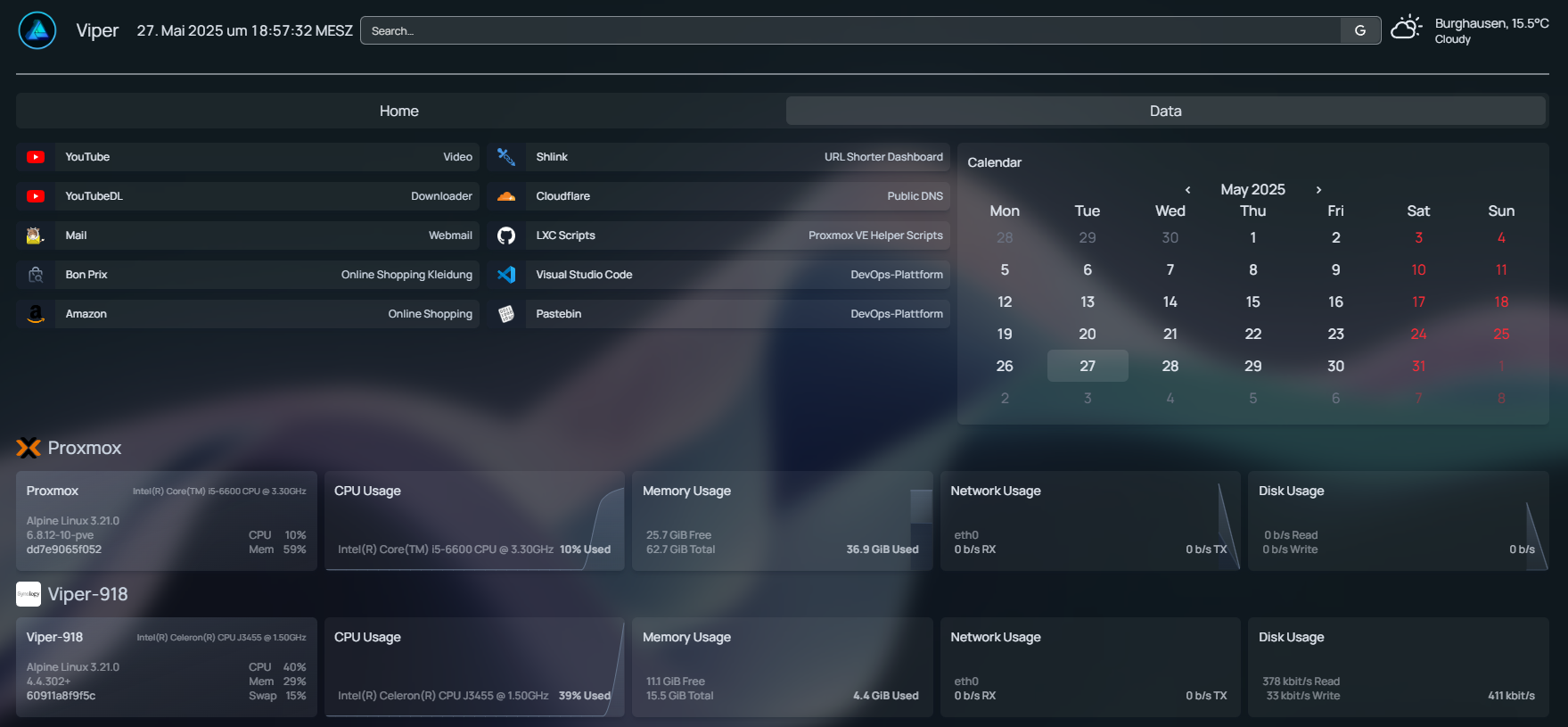Click the Search input field
This screenshot has width=1568, height=727.
click(851, 30)
